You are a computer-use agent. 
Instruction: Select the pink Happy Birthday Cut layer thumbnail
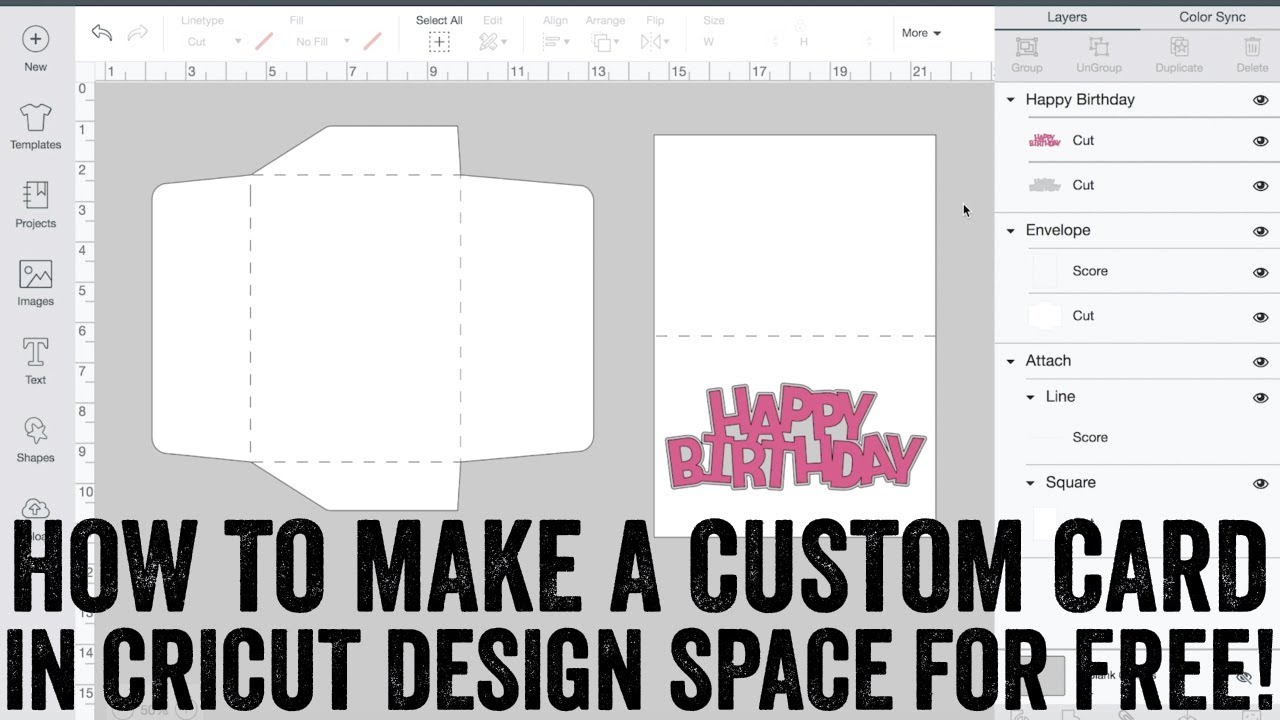tap(1045, 141)
